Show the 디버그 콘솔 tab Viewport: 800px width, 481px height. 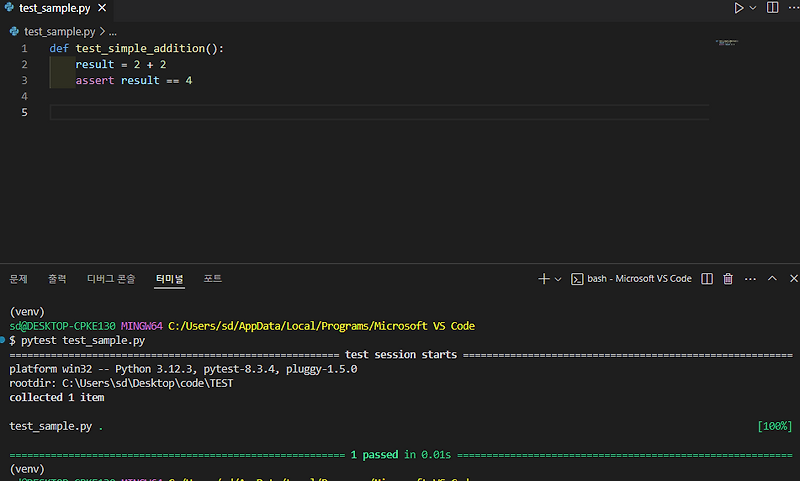coord(111,279)
